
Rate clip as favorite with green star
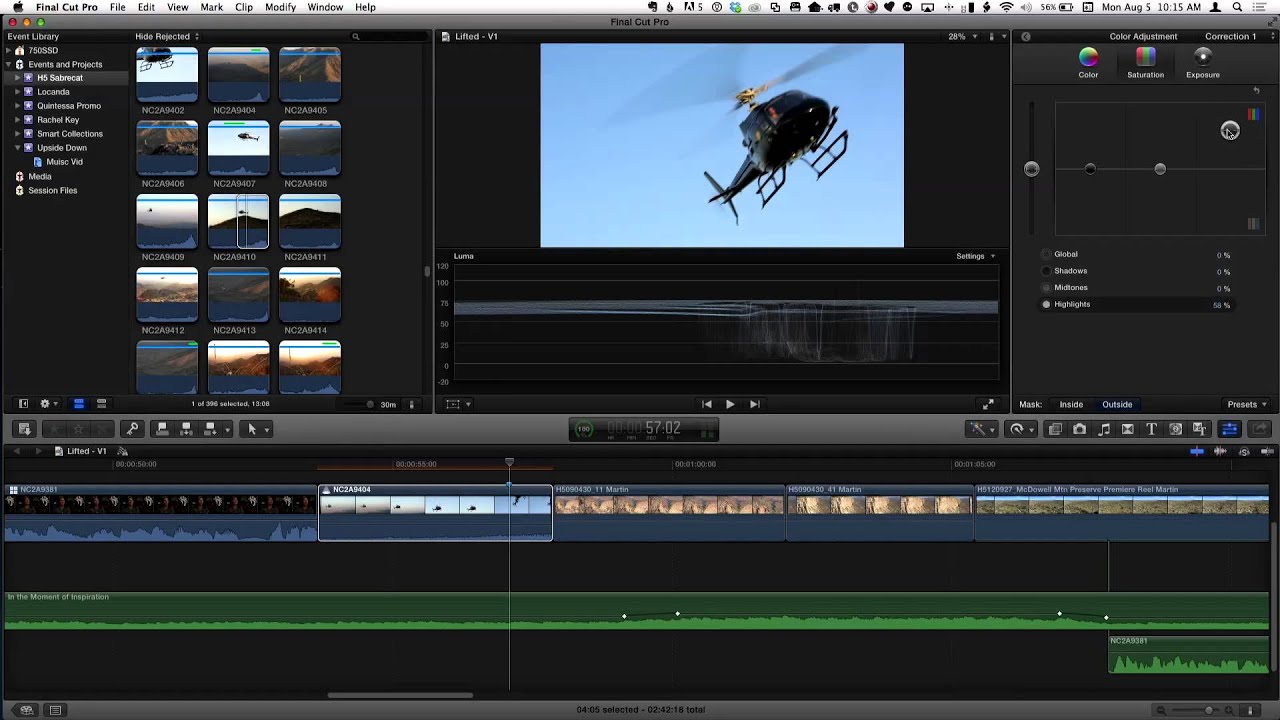pyautogui.click(x=54, y=429)
